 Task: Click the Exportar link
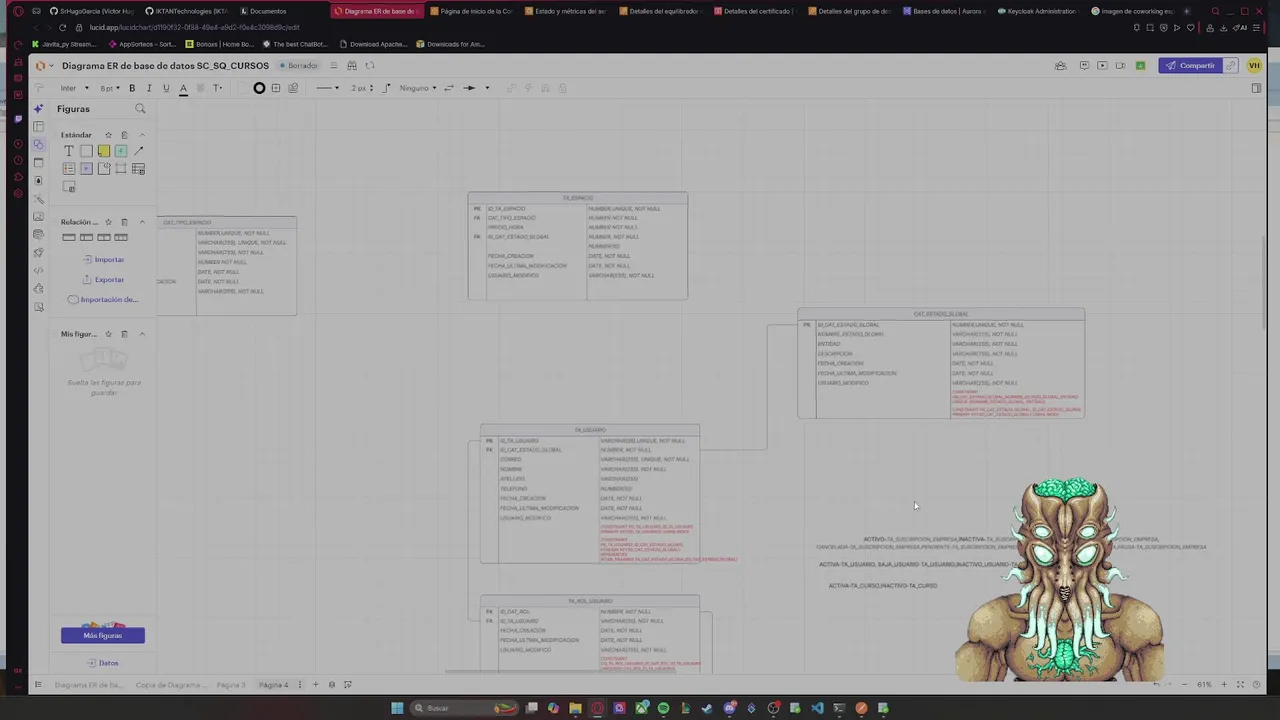point(103,280)
